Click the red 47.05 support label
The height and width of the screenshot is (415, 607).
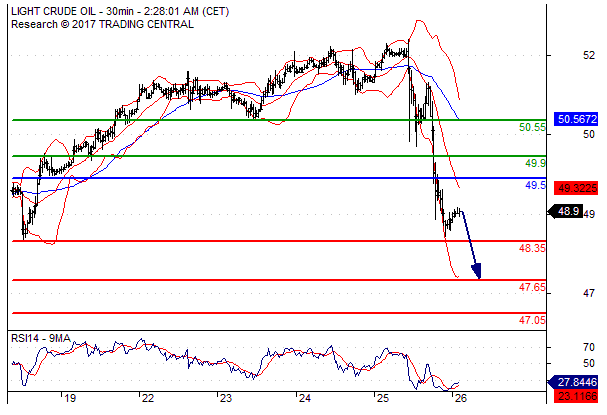point(532,320)
